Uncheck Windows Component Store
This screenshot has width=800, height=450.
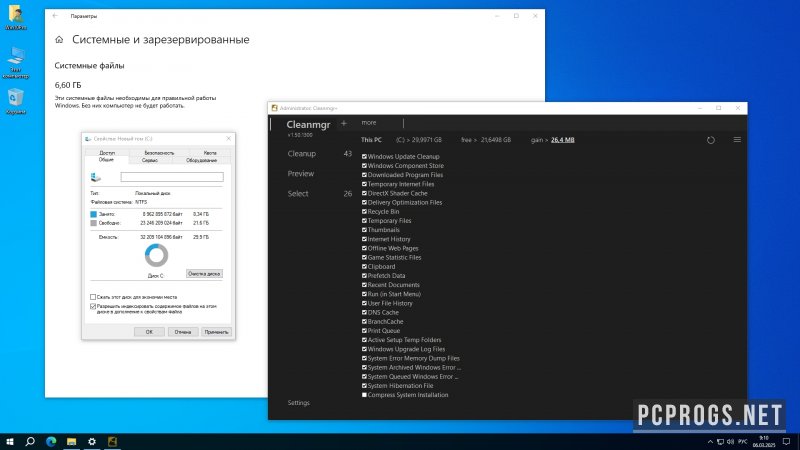click(x=364, y=166)
